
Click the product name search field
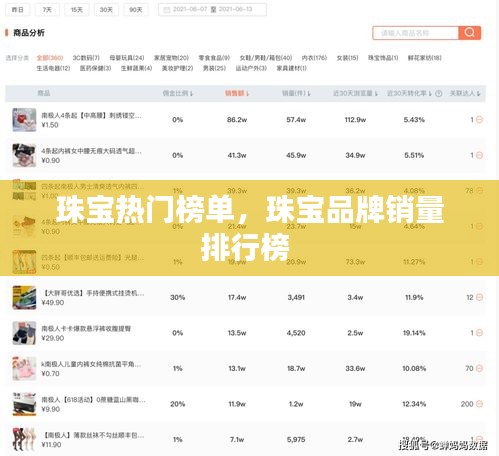tap(415, 33)
